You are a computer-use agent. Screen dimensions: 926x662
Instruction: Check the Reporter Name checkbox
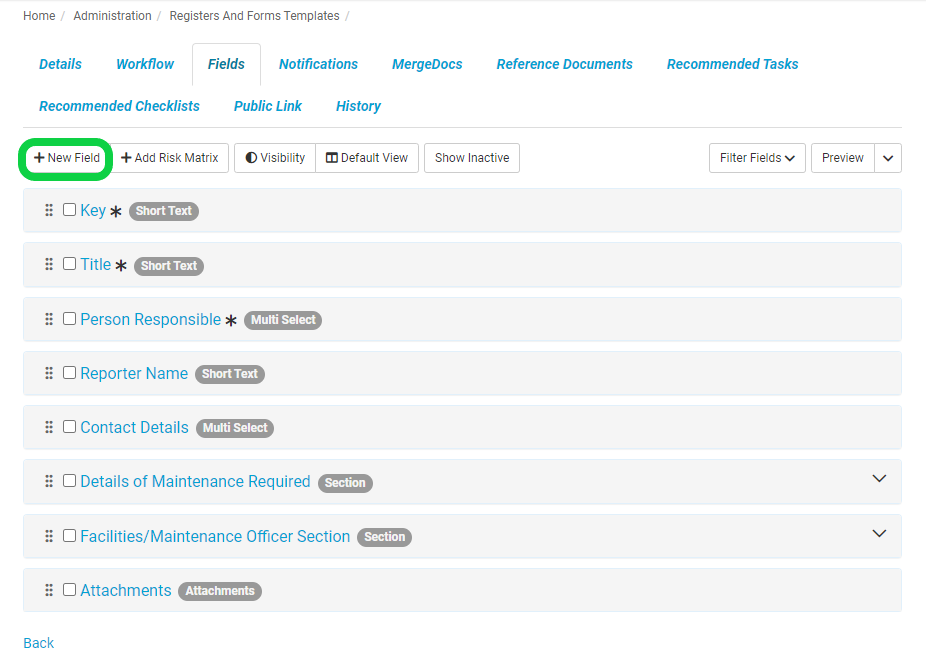[69, 372]
